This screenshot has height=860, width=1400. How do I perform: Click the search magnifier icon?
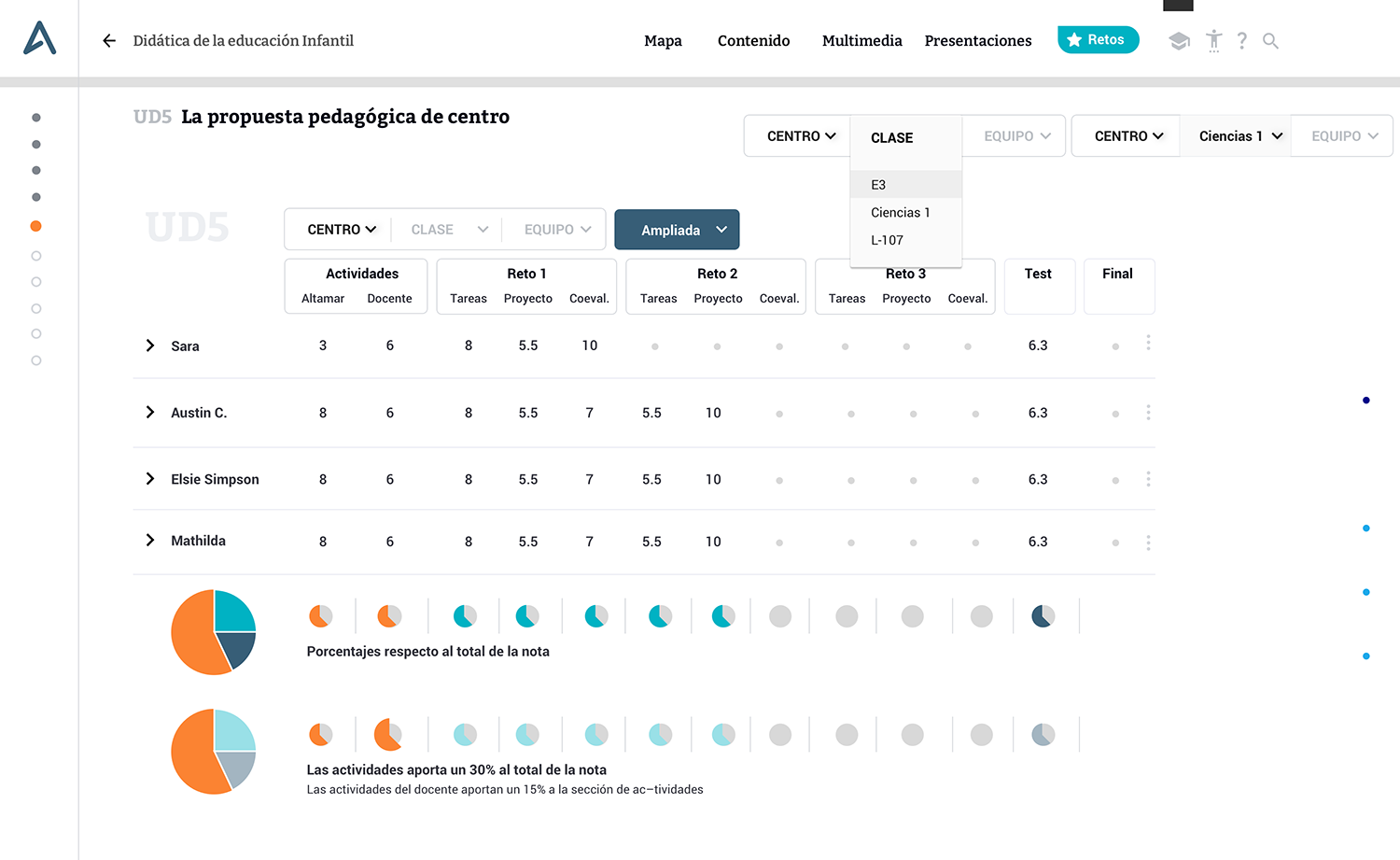(1270, 41)
